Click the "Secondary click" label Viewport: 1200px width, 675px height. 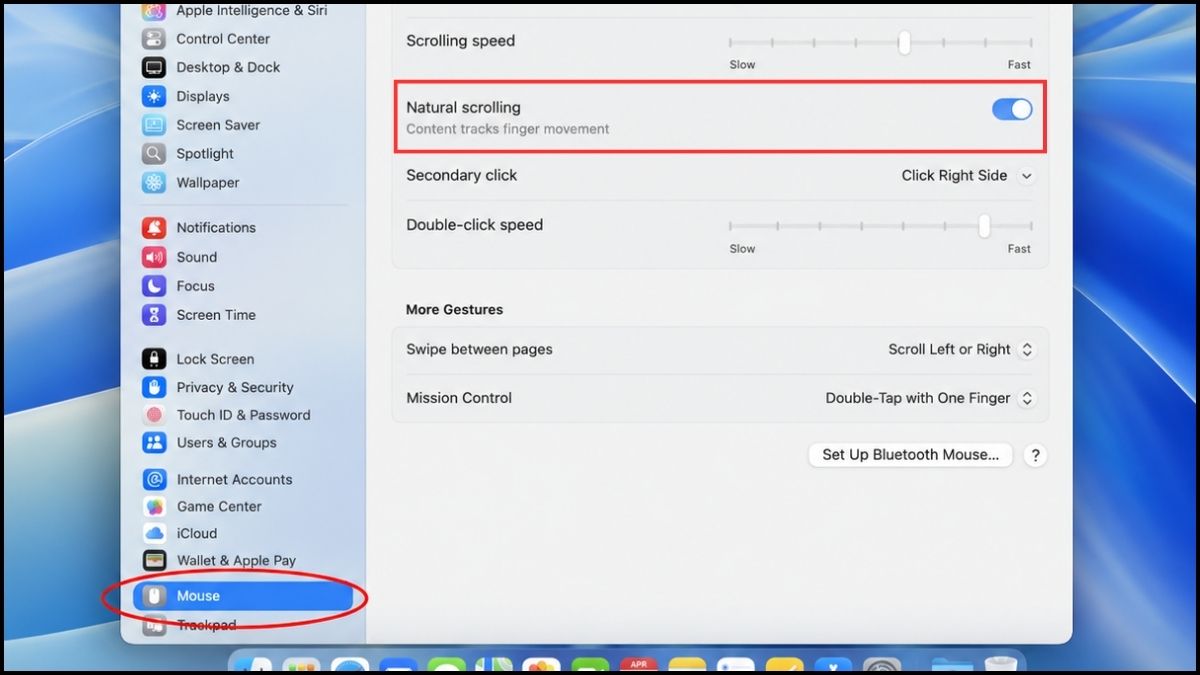[x=462, y=175]
